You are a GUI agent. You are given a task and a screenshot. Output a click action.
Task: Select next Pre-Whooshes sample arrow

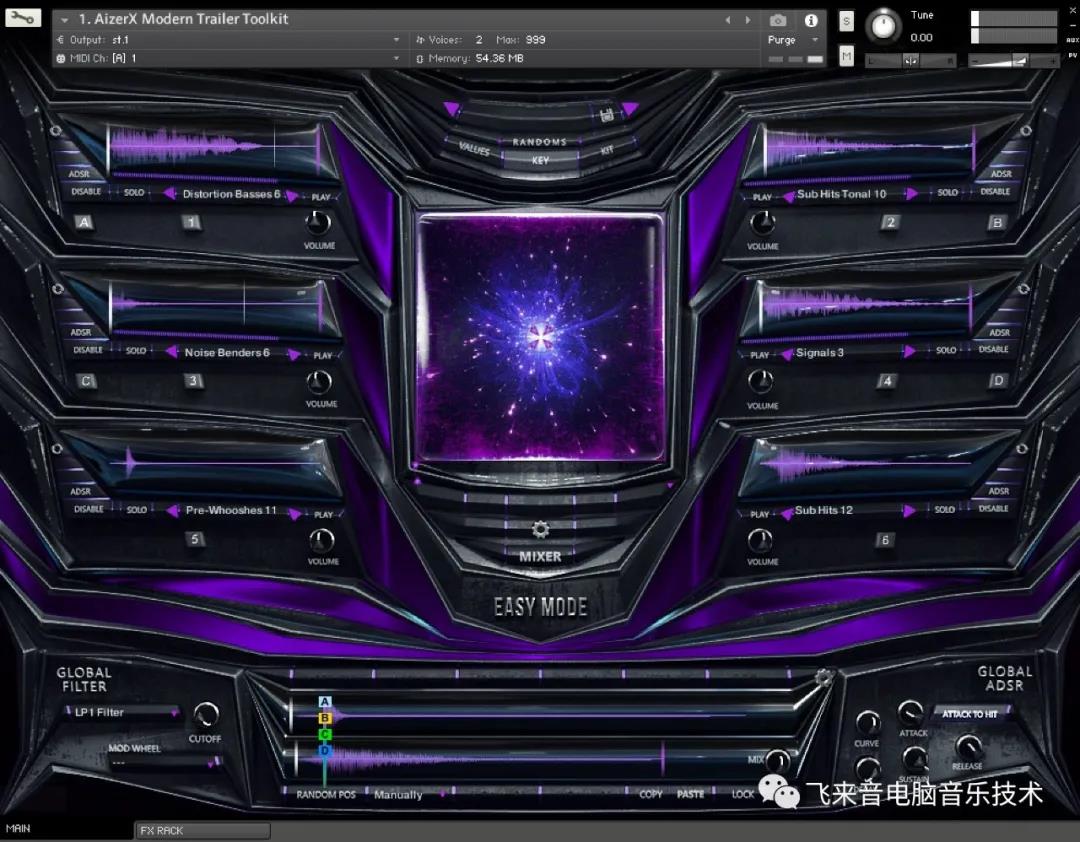coord(295,514)
